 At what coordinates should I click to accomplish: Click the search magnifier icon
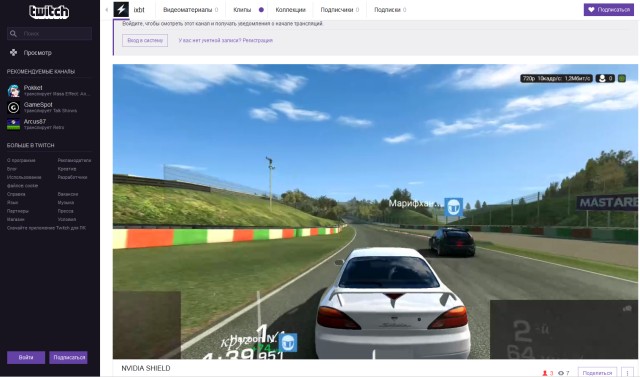(13, 33)
